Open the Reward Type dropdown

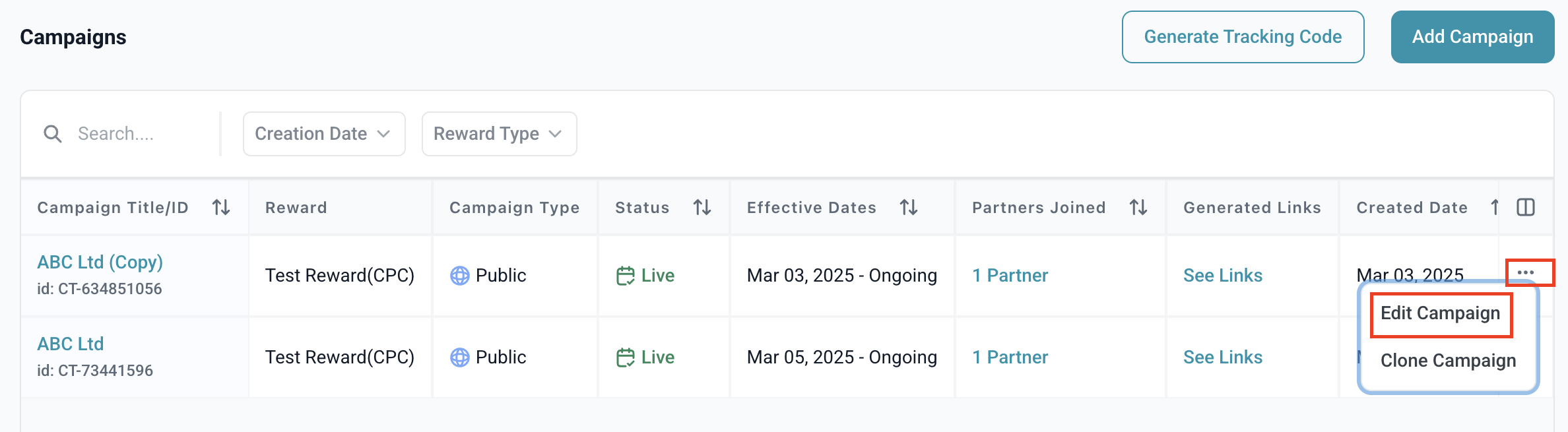tap(499, 134)
